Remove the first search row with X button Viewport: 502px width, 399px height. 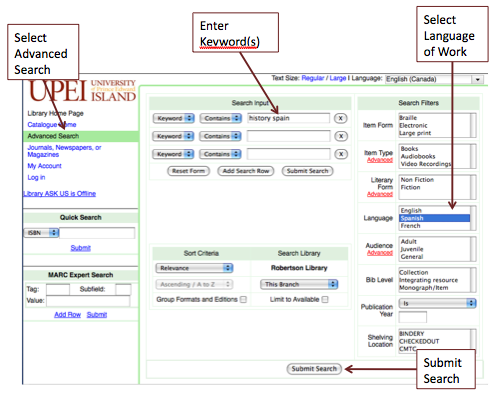340,118
